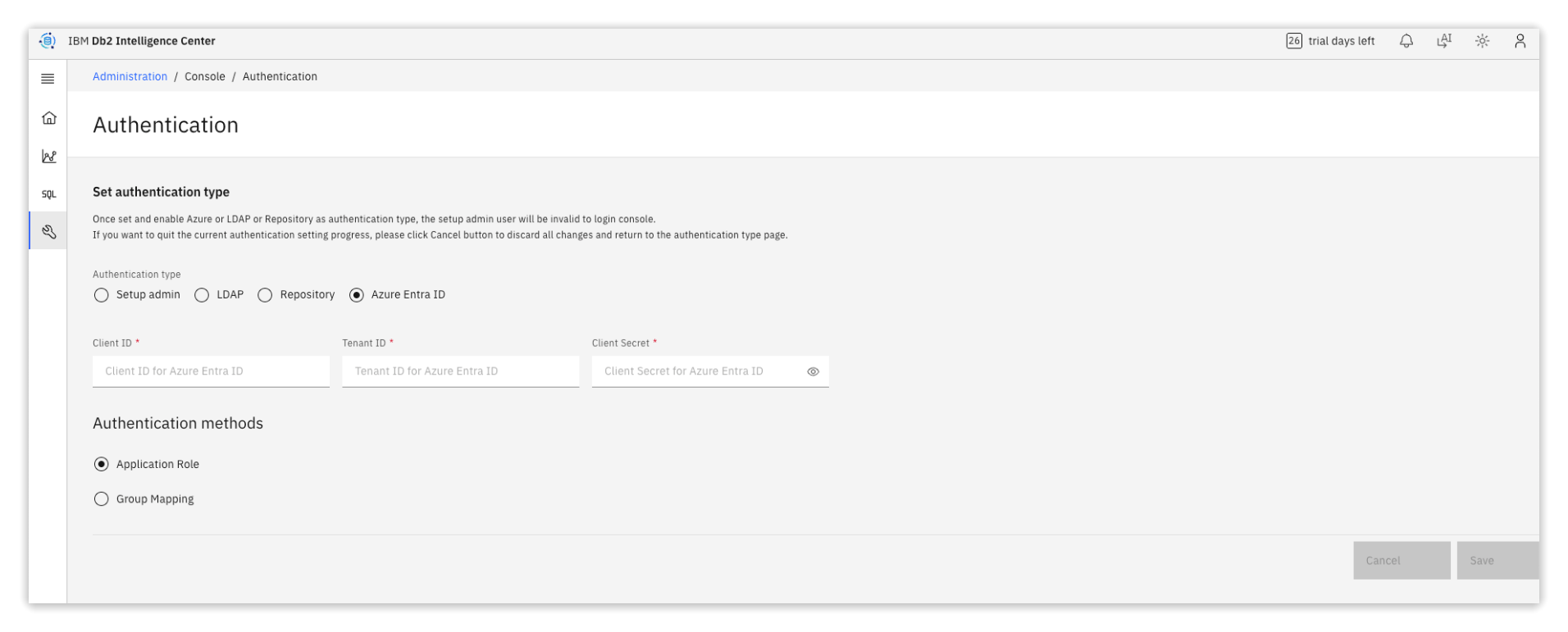Click the 26 trial days left indicator
This screenshot has width=1568, height=632.
1330,41
